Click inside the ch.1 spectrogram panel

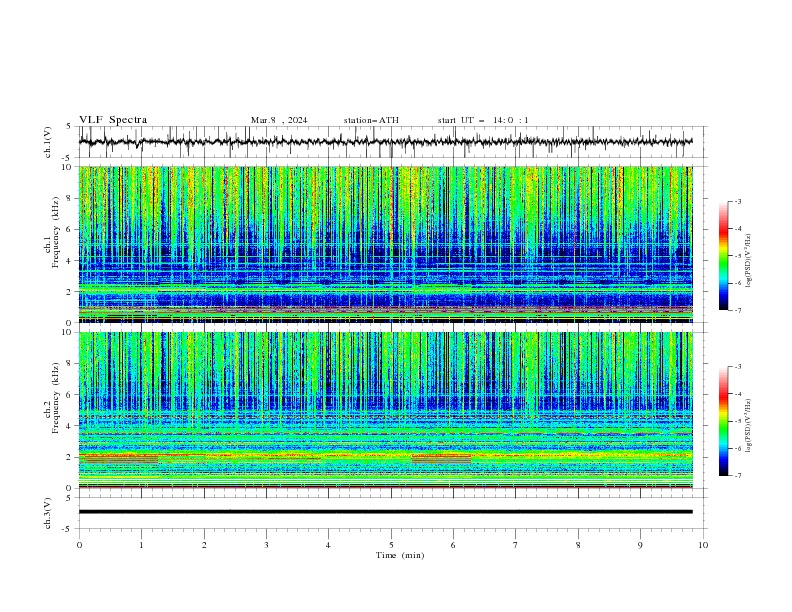pyautogui.click(x=385, y=244)
